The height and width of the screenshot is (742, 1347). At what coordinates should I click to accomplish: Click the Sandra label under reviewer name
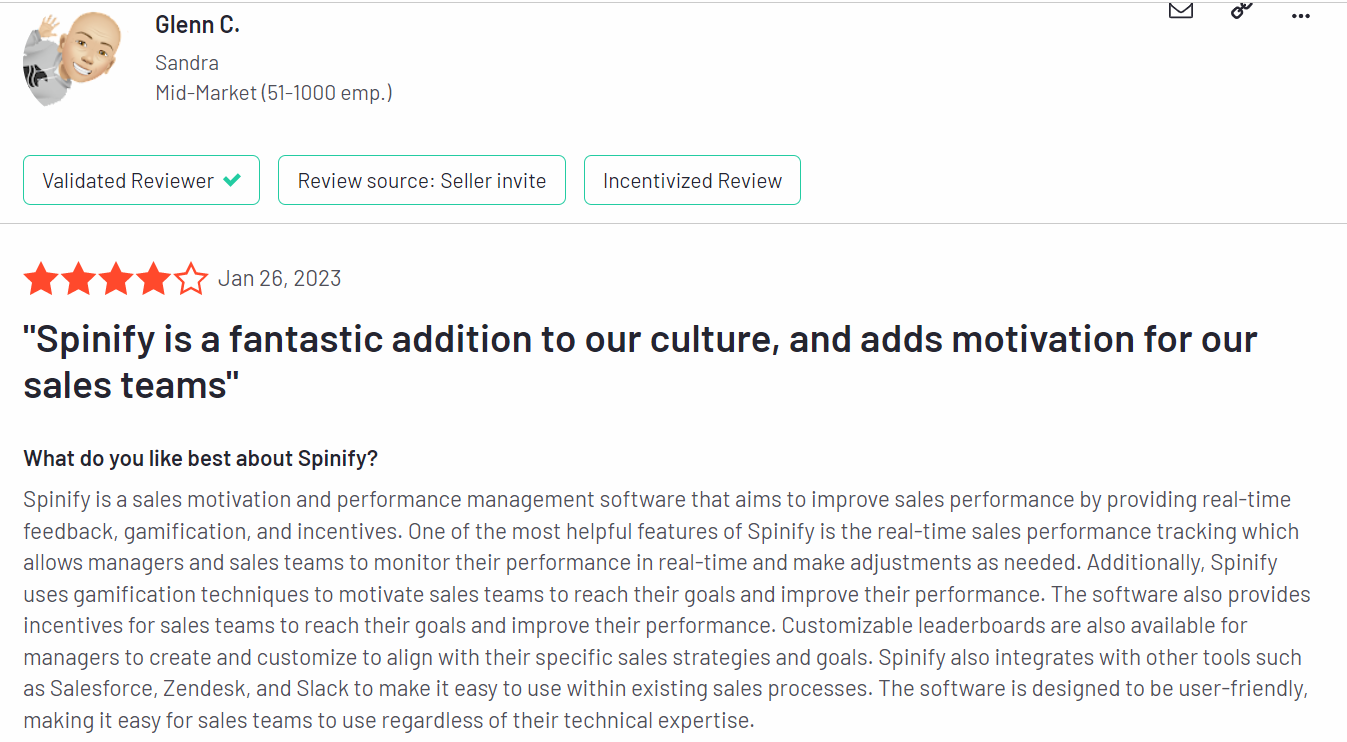point(187,62)
